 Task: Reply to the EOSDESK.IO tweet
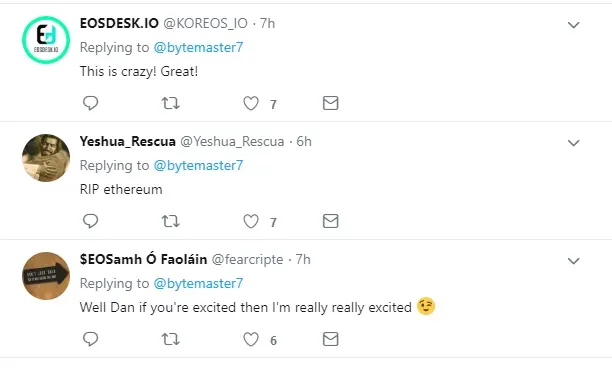(90, 103)
